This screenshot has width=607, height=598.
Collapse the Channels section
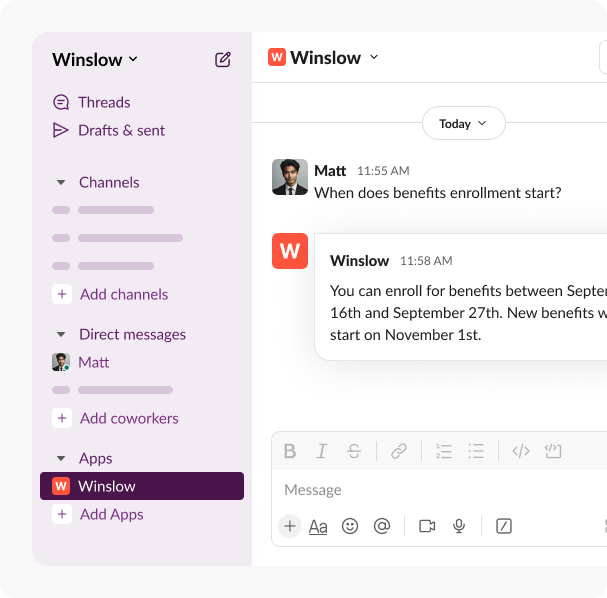[x=61, y=182]
